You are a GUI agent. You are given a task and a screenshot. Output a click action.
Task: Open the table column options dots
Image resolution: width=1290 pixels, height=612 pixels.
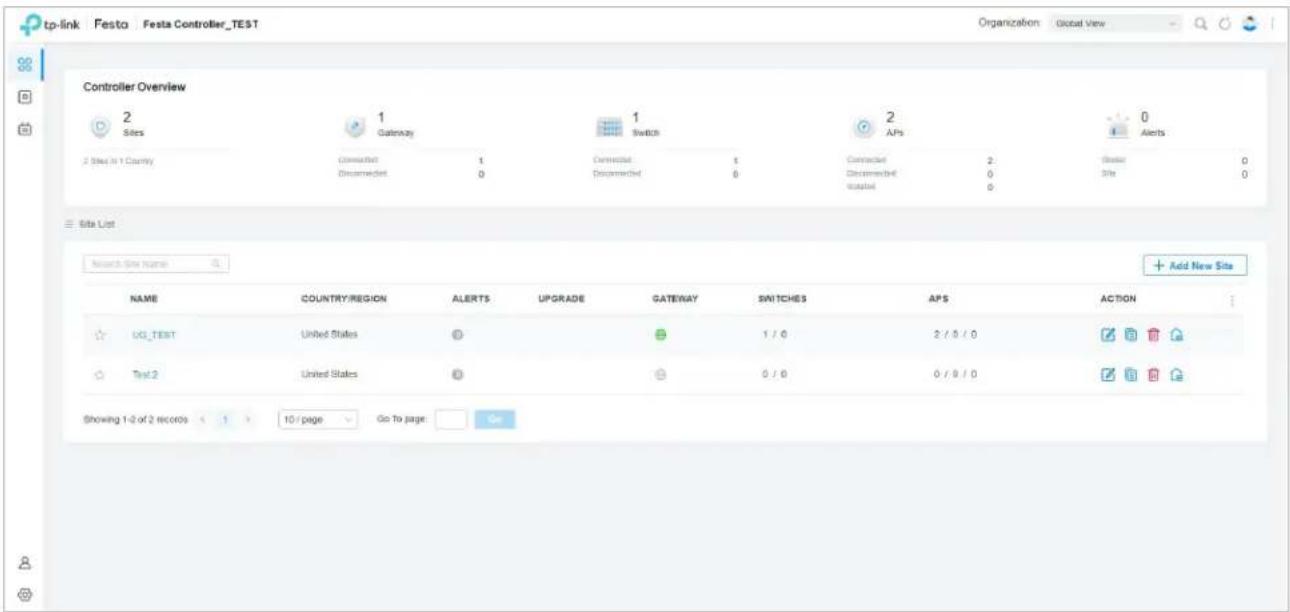[1232, 300]
